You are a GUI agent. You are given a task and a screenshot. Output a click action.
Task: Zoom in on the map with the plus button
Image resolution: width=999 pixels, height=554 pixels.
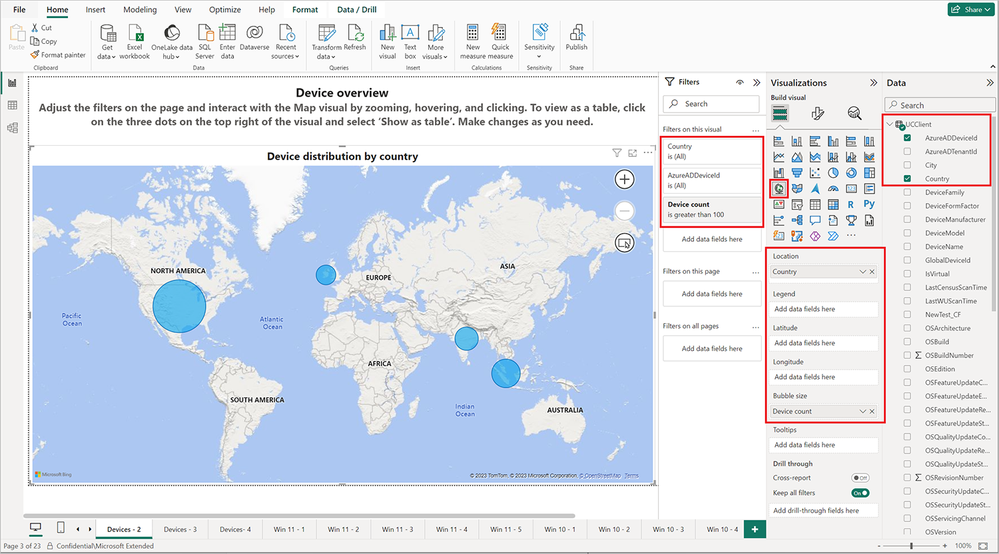[624, 179]
